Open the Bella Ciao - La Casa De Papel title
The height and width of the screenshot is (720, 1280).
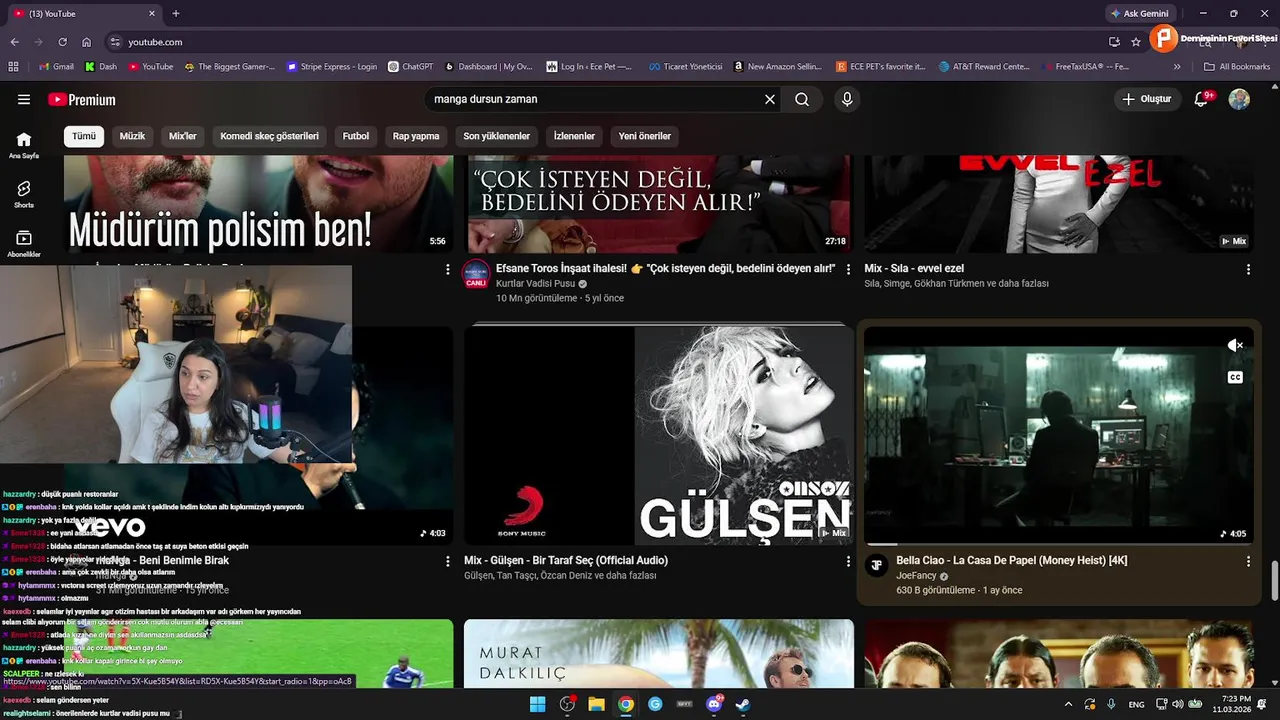(x=1012, y=561)
